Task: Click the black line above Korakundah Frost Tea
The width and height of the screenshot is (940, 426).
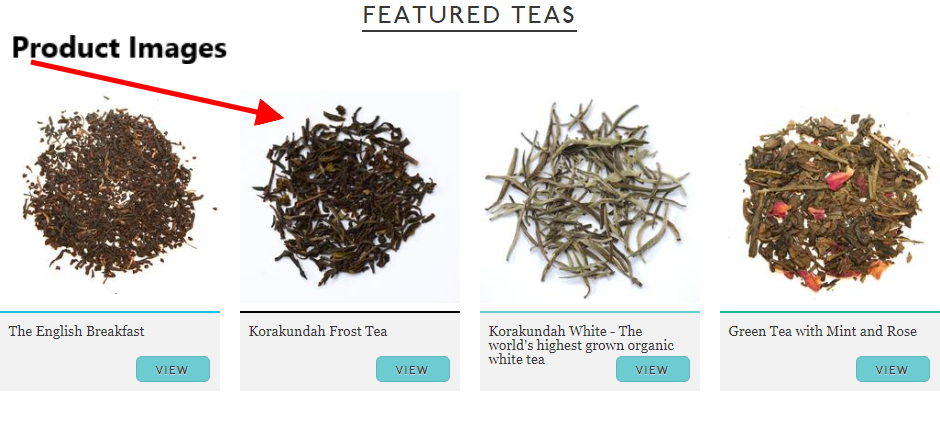Action: click(x=350, y=312)
